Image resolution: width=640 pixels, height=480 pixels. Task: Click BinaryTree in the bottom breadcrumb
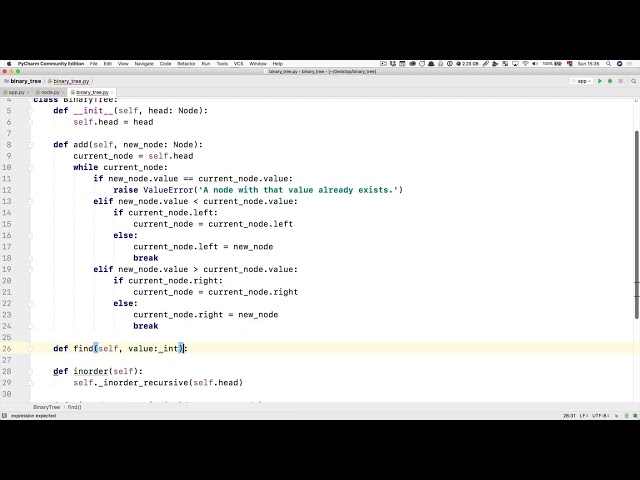pos(46,407)
